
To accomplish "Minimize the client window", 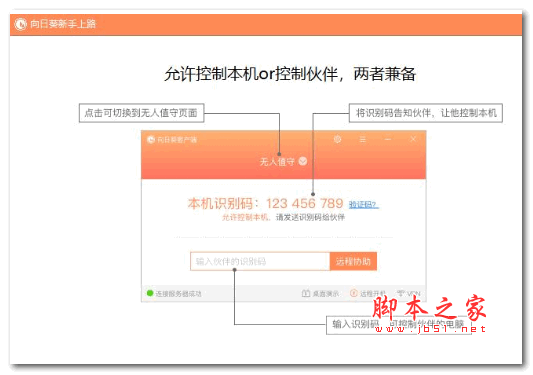I will tap(388, 139).
